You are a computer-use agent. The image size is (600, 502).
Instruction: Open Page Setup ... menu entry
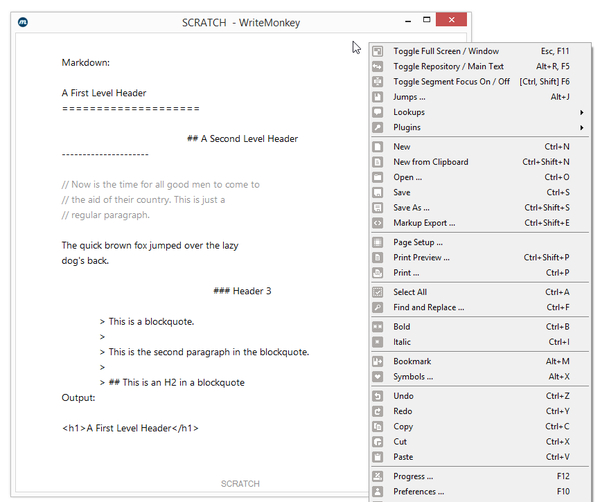pyautogui.click(x=480, y=243)
